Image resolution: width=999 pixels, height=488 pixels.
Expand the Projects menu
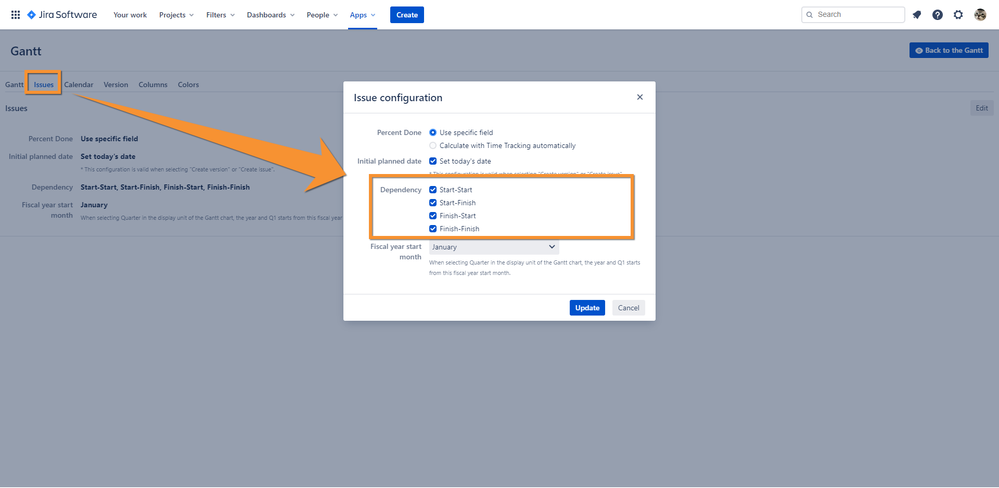(x=176, y=15)
